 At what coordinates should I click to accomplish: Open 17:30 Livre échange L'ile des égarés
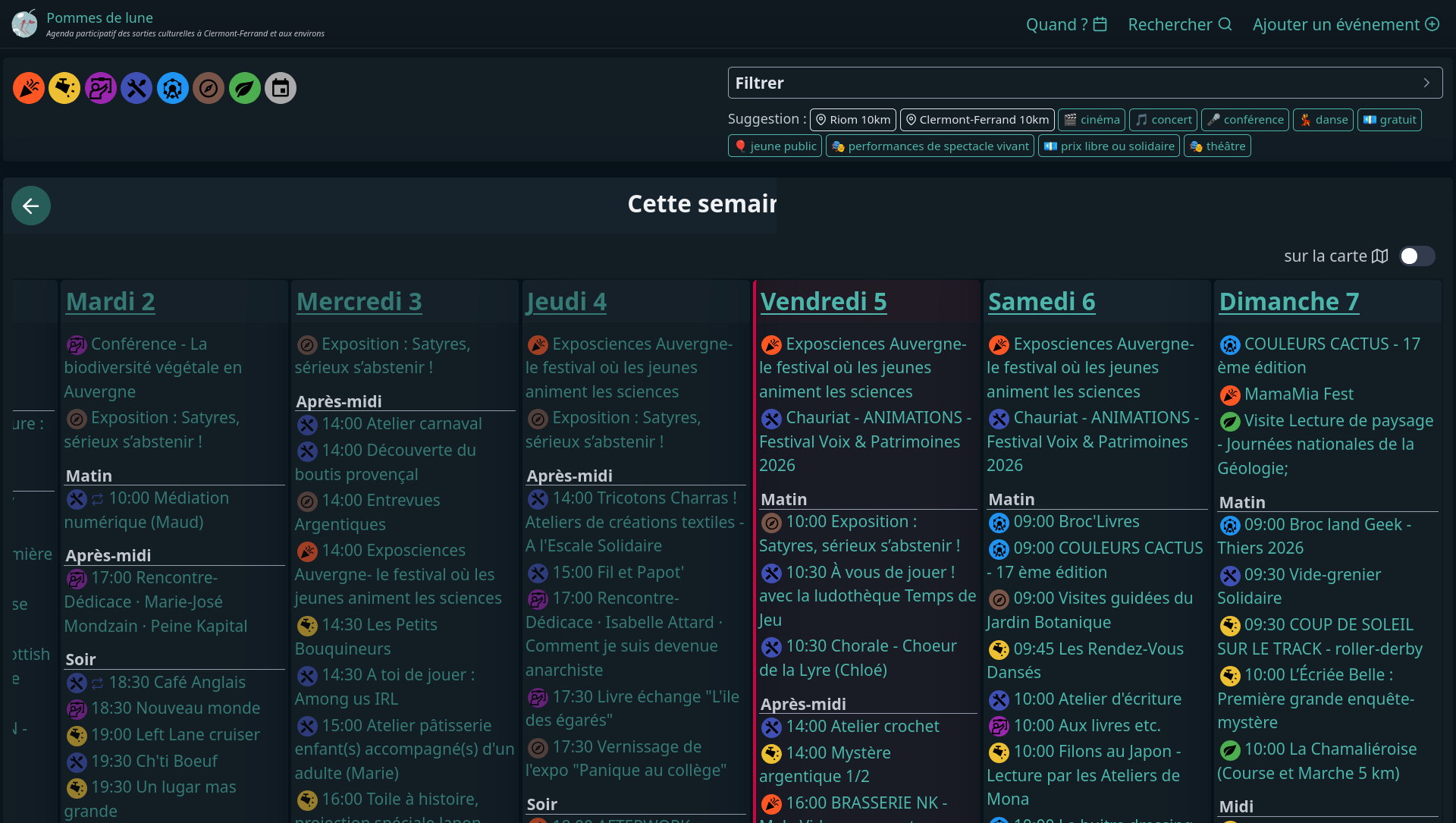[632, 708]
